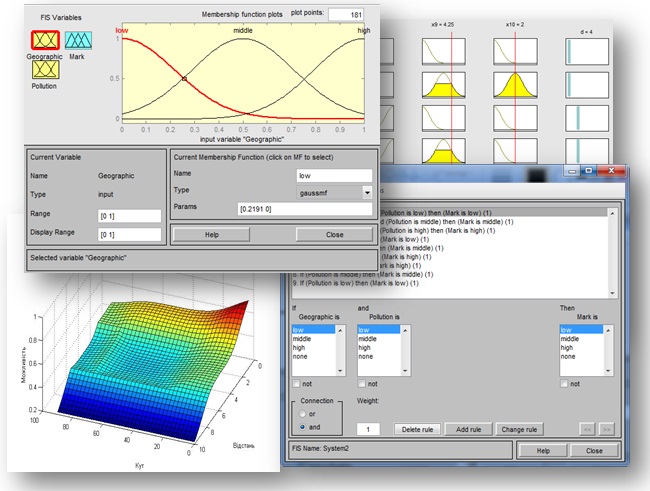The width and height of the screenshot is (650, 491).
Task: Select the Geographic input variable icon
Action: pos(44,40)
